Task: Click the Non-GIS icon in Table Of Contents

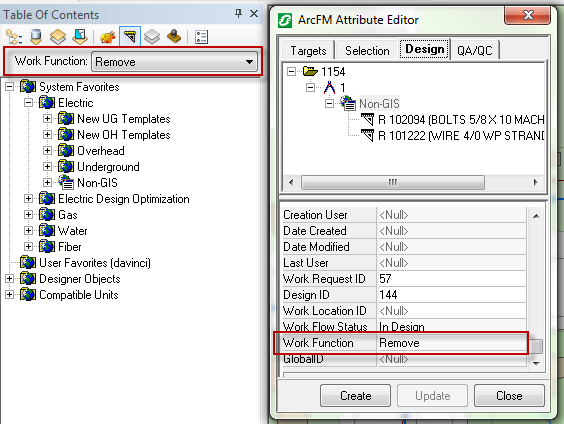Action: coord(66,182)
